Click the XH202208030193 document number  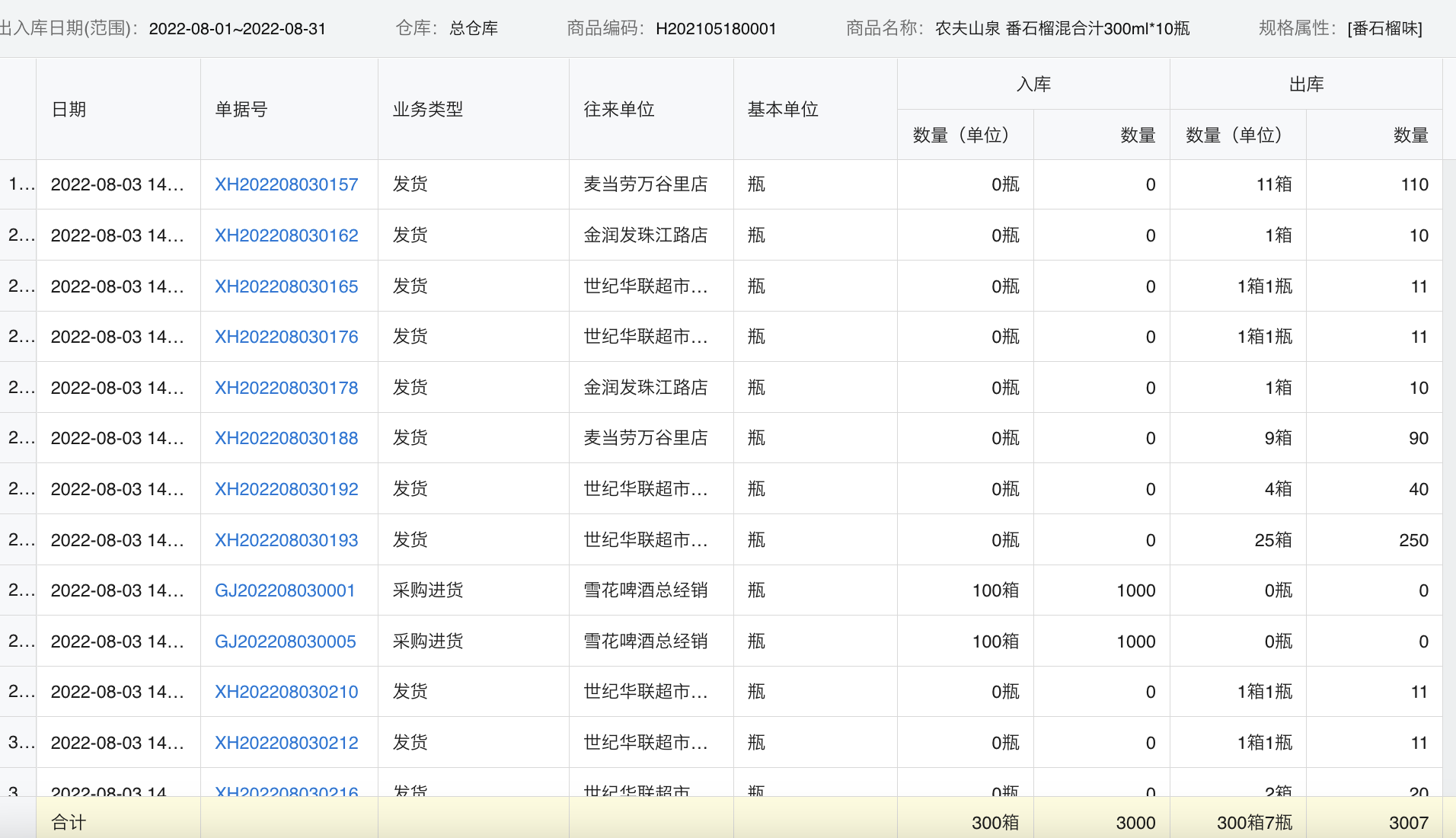point(286,540)
